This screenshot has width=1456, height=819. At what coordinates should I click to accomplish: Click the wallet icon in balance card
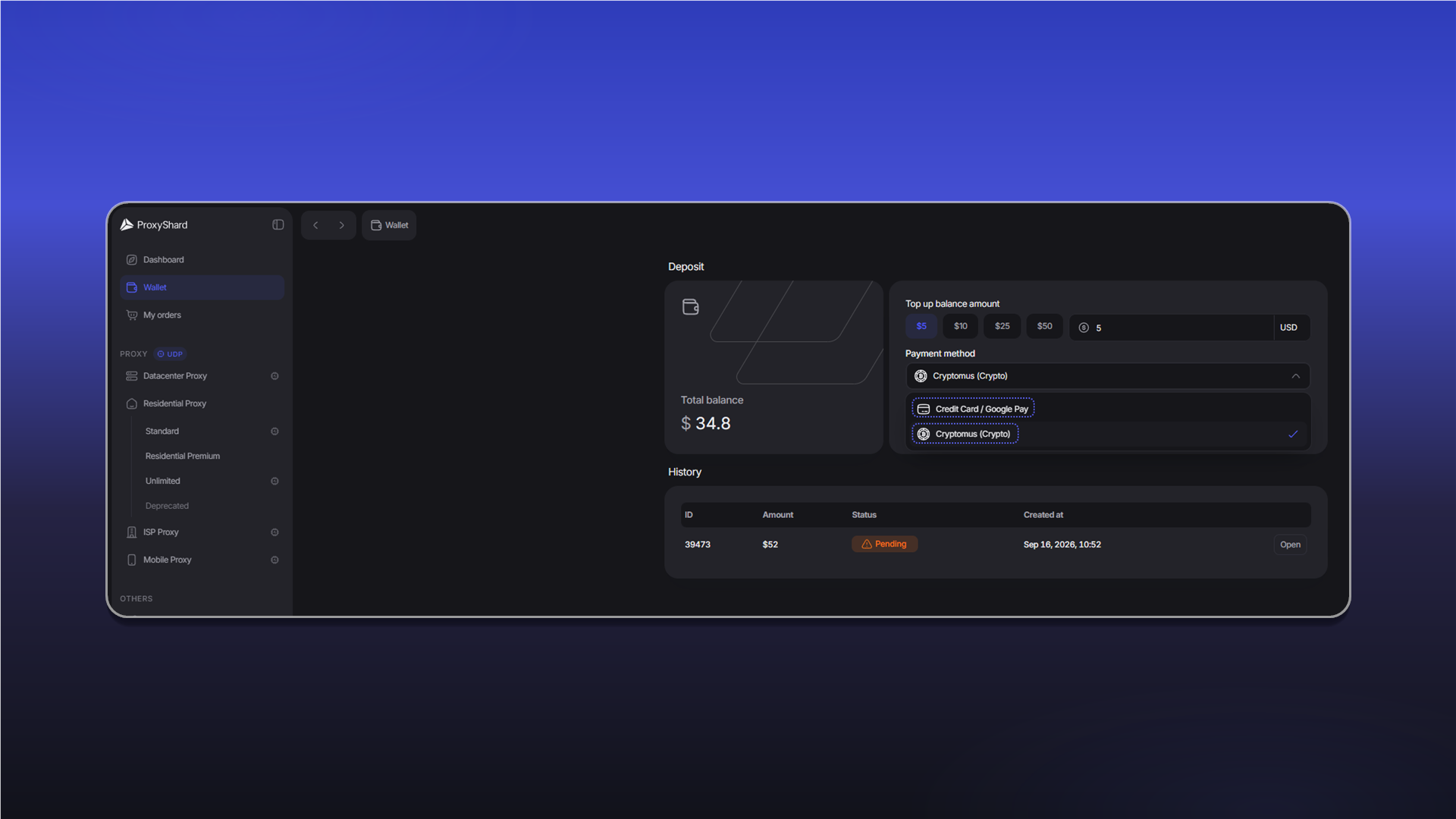click(x=691, y=307)
